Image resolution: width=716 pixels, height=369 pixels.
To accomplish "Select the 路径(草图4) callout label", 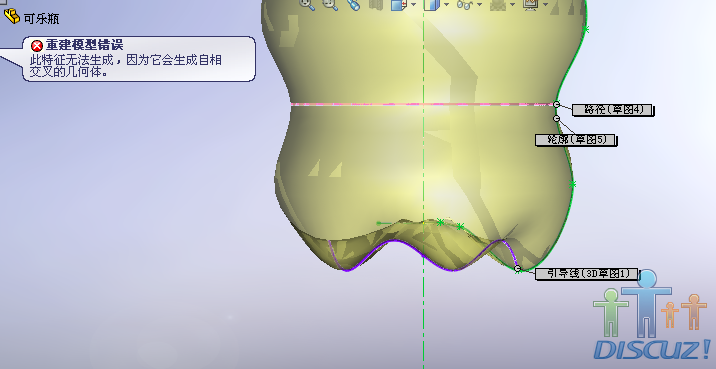I will [x=613, y=110].
